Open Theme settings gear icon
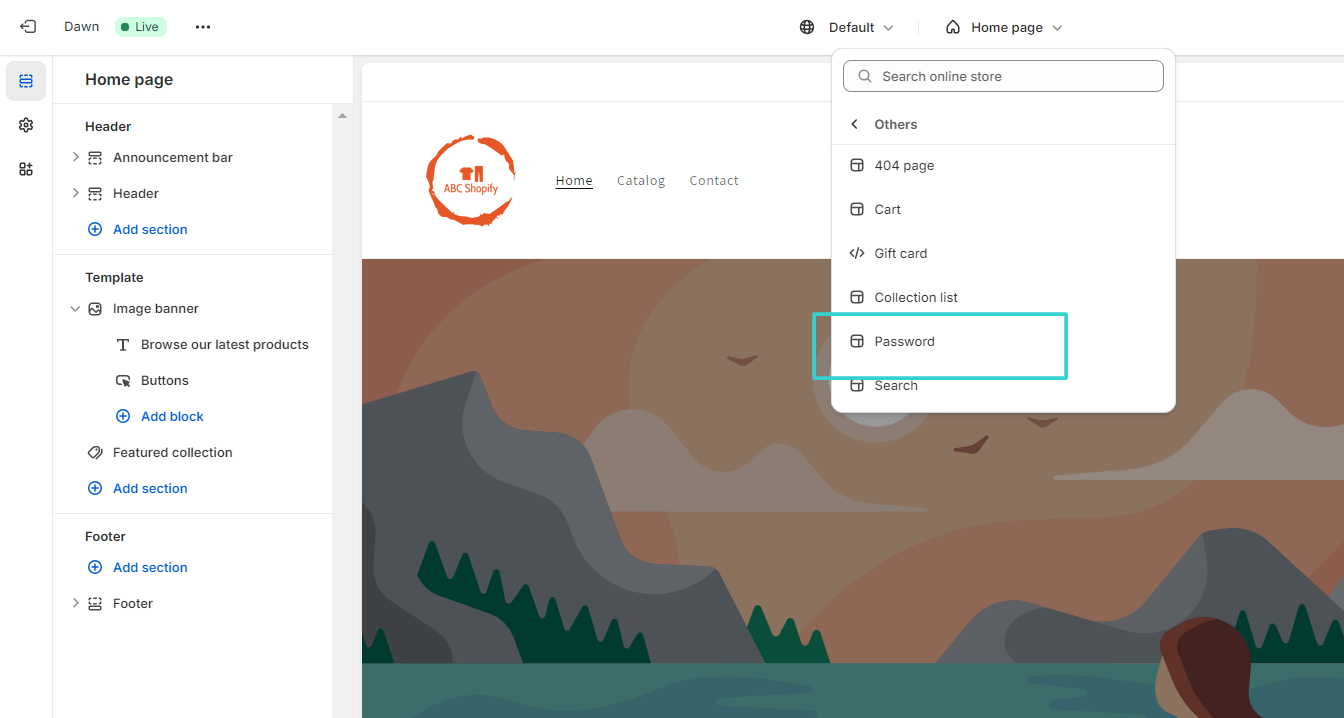The width and height of the screenshot is (1344, 718). click(26, 125)
